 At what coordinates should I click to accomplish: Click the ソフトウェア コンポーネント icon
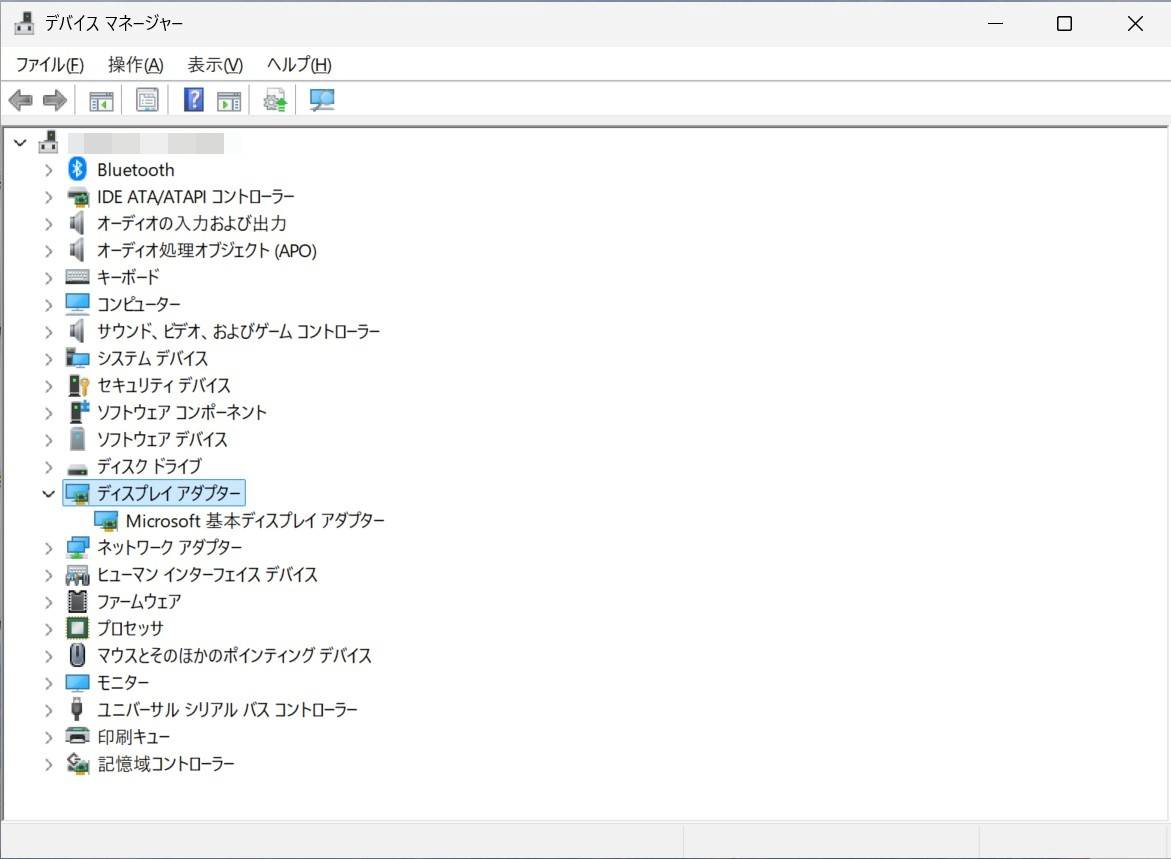[78, 412]
